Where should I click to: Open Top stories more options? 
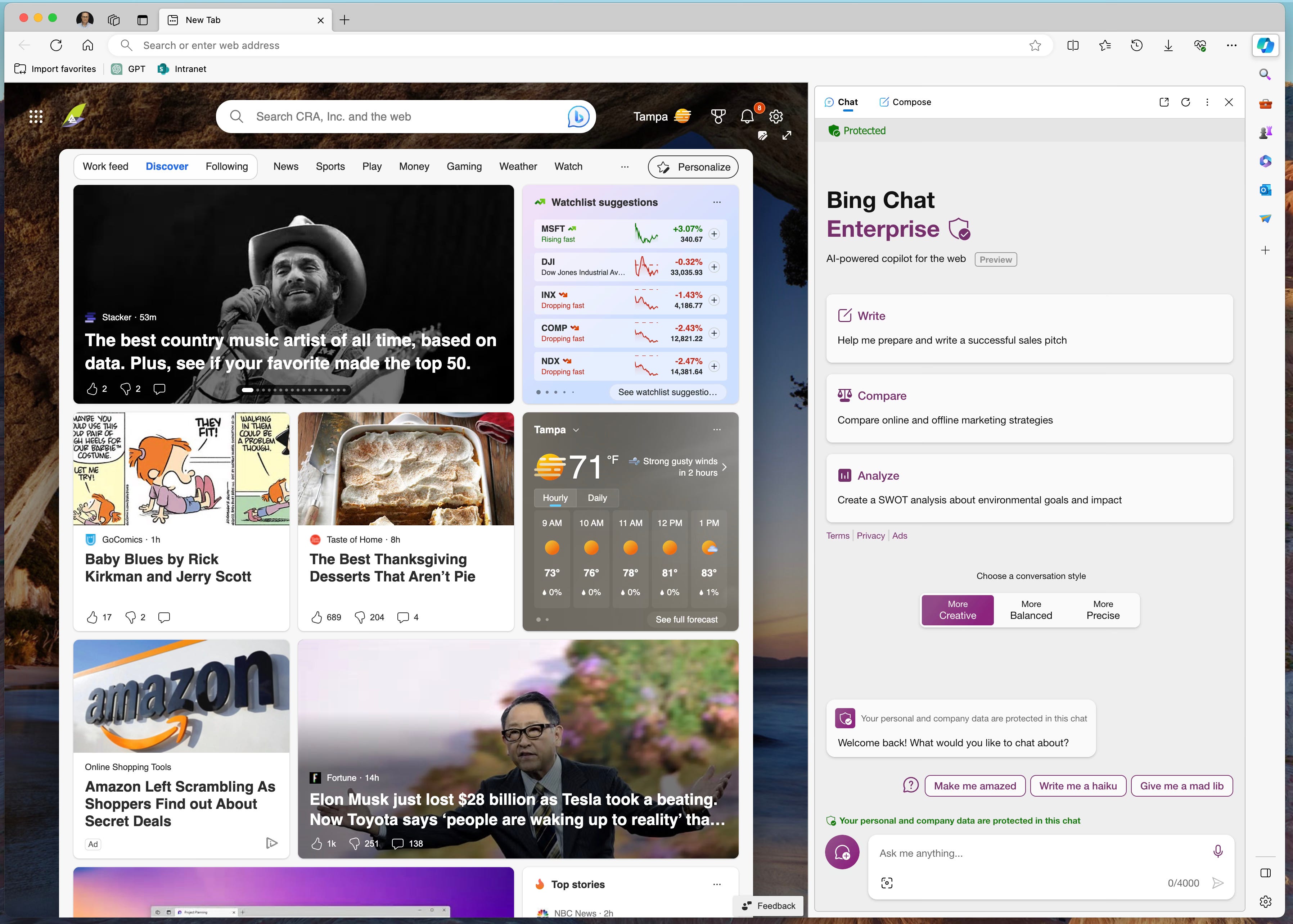click(x=717, y=884)
